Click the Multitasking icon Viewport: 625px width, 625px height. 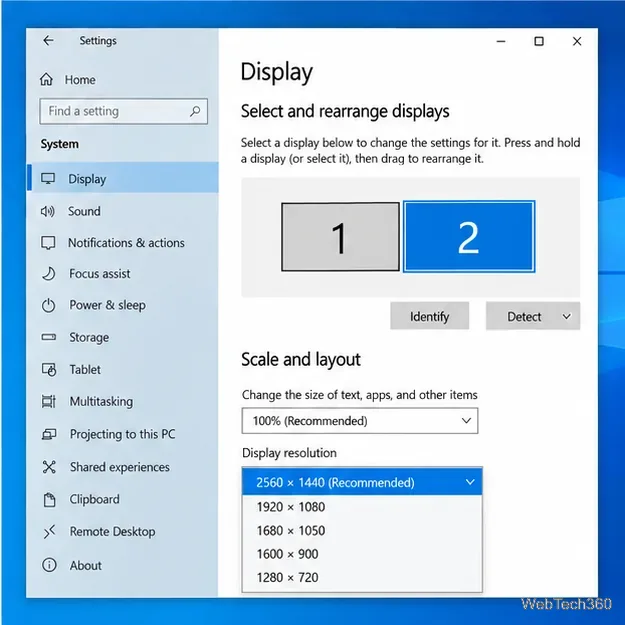coord(49,401)
